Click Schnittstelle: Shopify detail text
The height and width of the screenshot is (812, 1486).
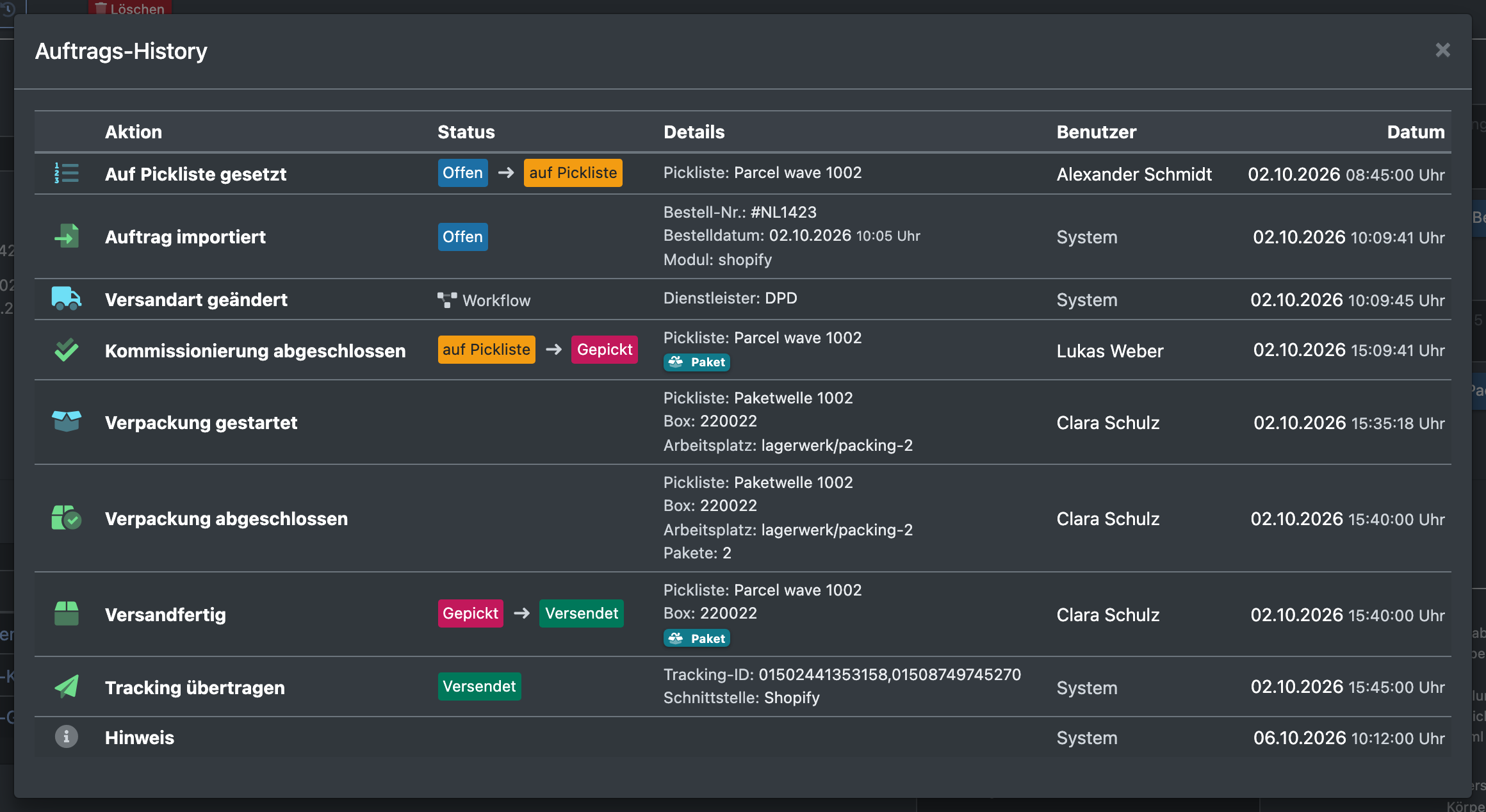pos(741,697)
